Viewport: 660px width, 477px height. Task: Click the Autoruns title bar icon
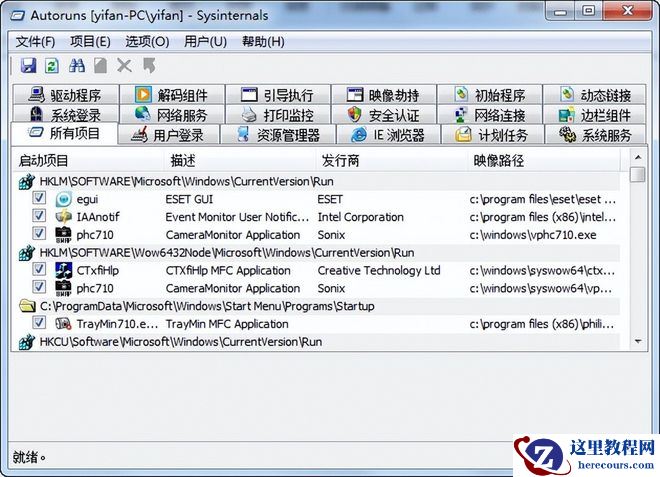[x=18, y=16]
